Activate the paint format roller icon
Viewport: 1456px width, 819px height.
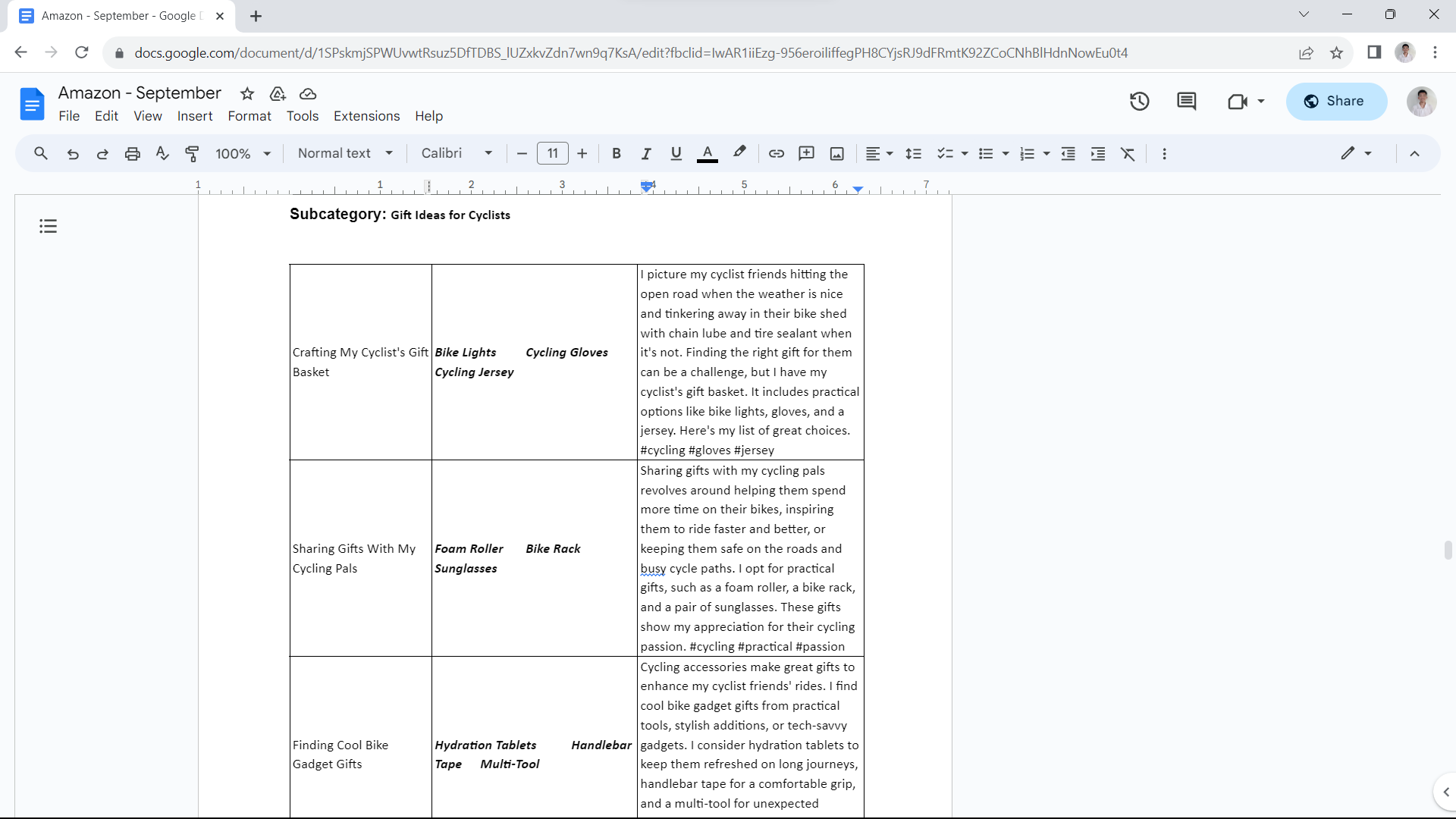tap(193, 153)
